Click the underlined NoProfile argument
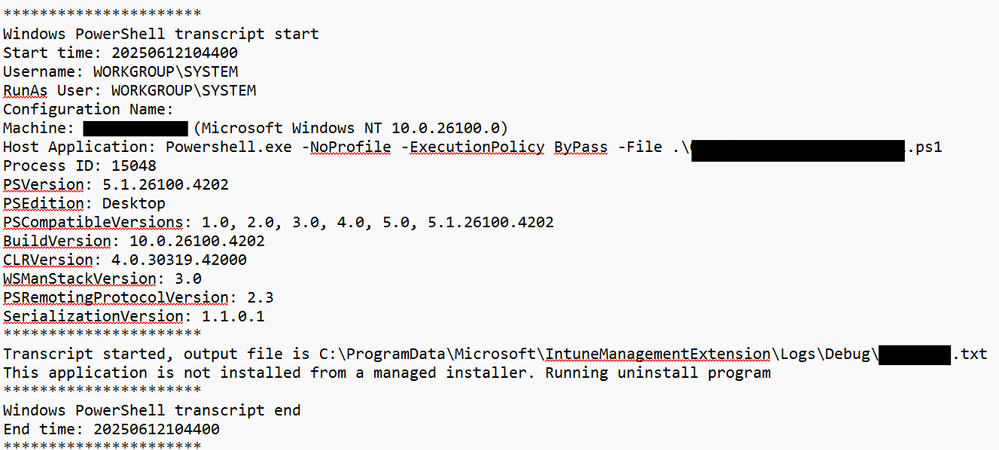This screenshot has height=450, width=999. click(350, 147)
